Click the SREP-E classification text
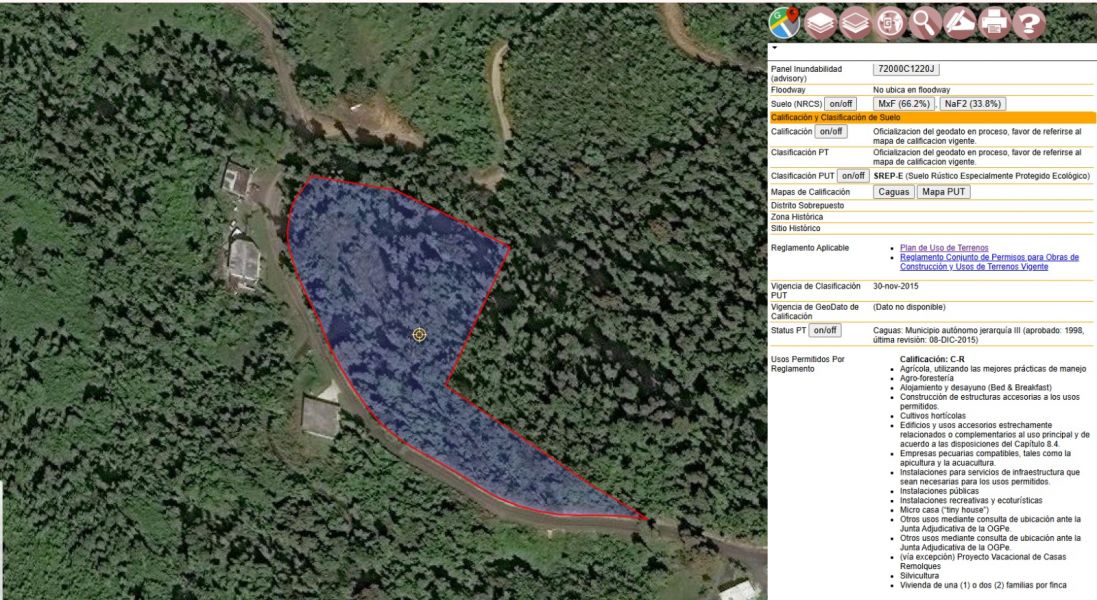The height and width of the screenshot is (600, 1097). (x=982, y=176)
